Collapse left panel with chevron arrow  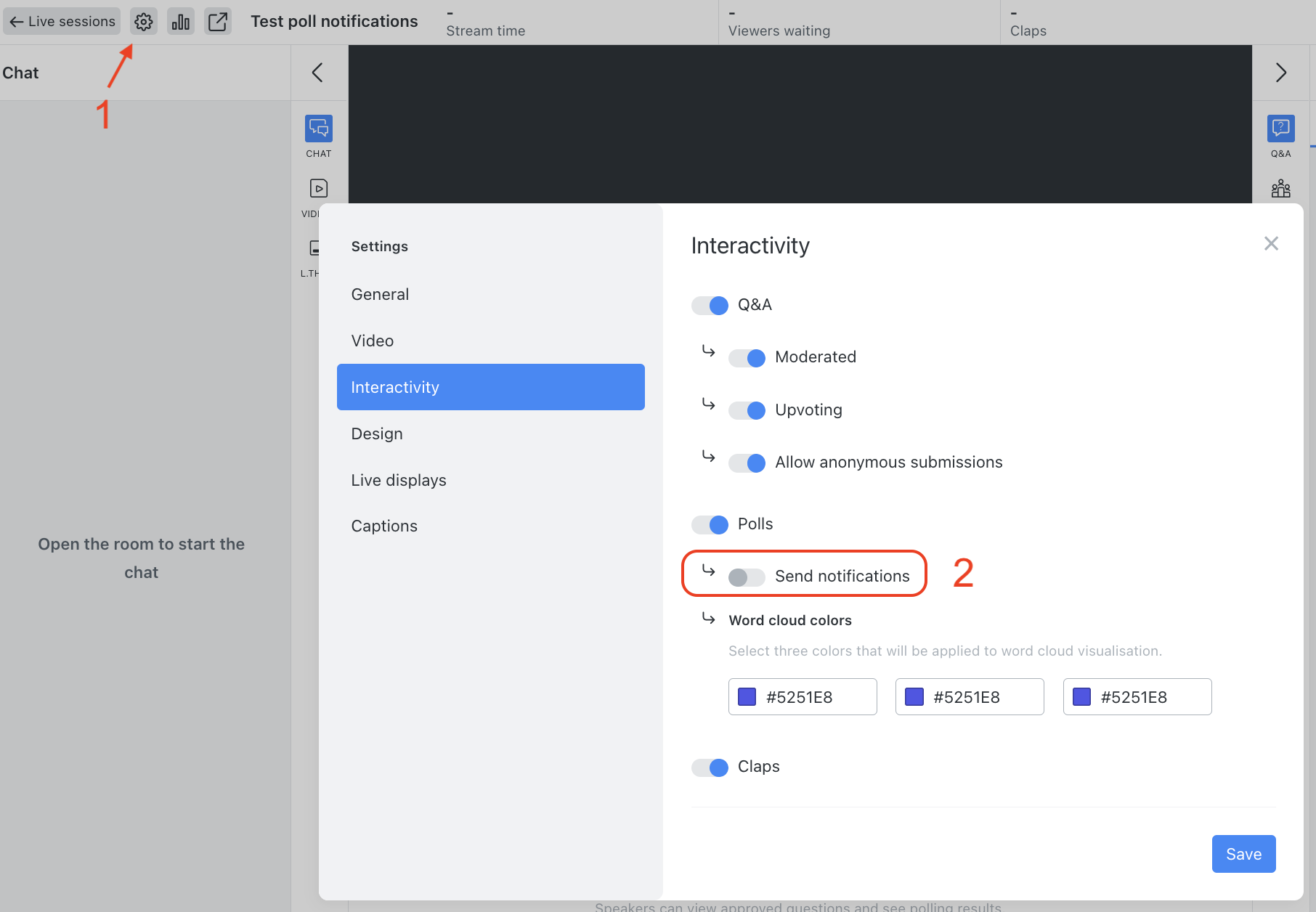point(317,73)
